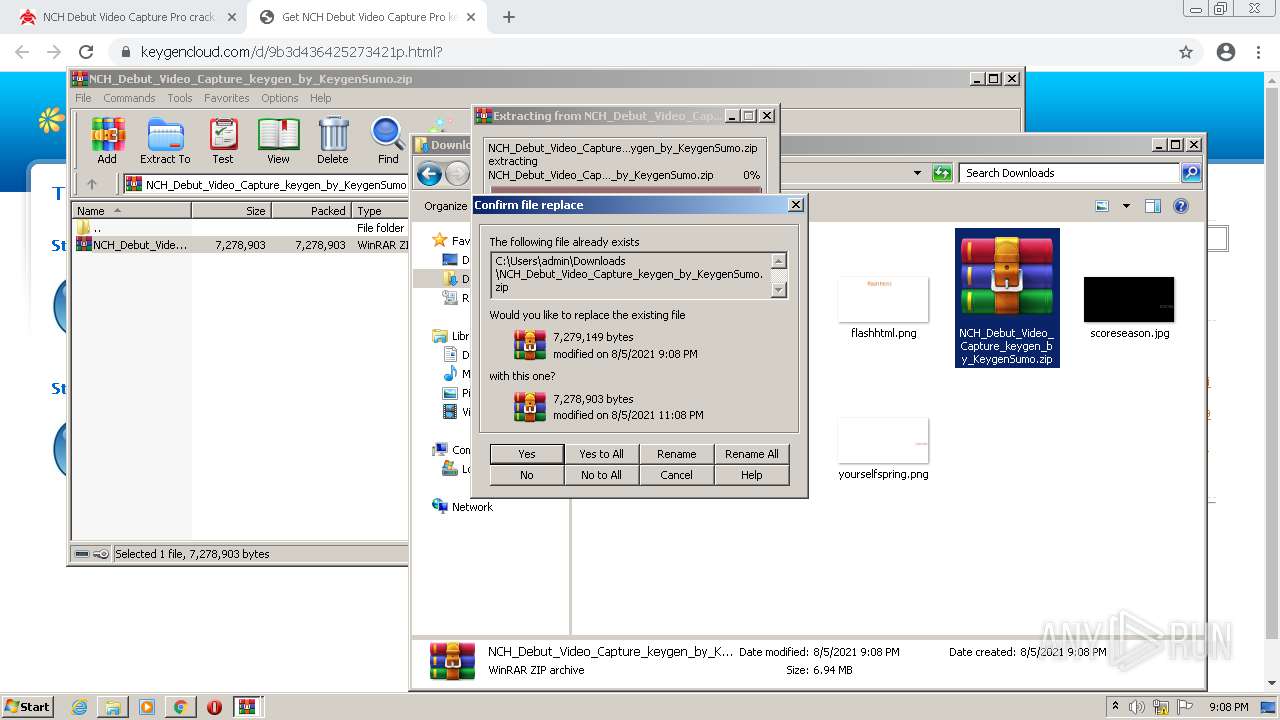This screenshot has height=720, width=1280.
Task: Select the NCH_Debut_Video_Capture zip file in Downloads
Action: point(1007,297)
